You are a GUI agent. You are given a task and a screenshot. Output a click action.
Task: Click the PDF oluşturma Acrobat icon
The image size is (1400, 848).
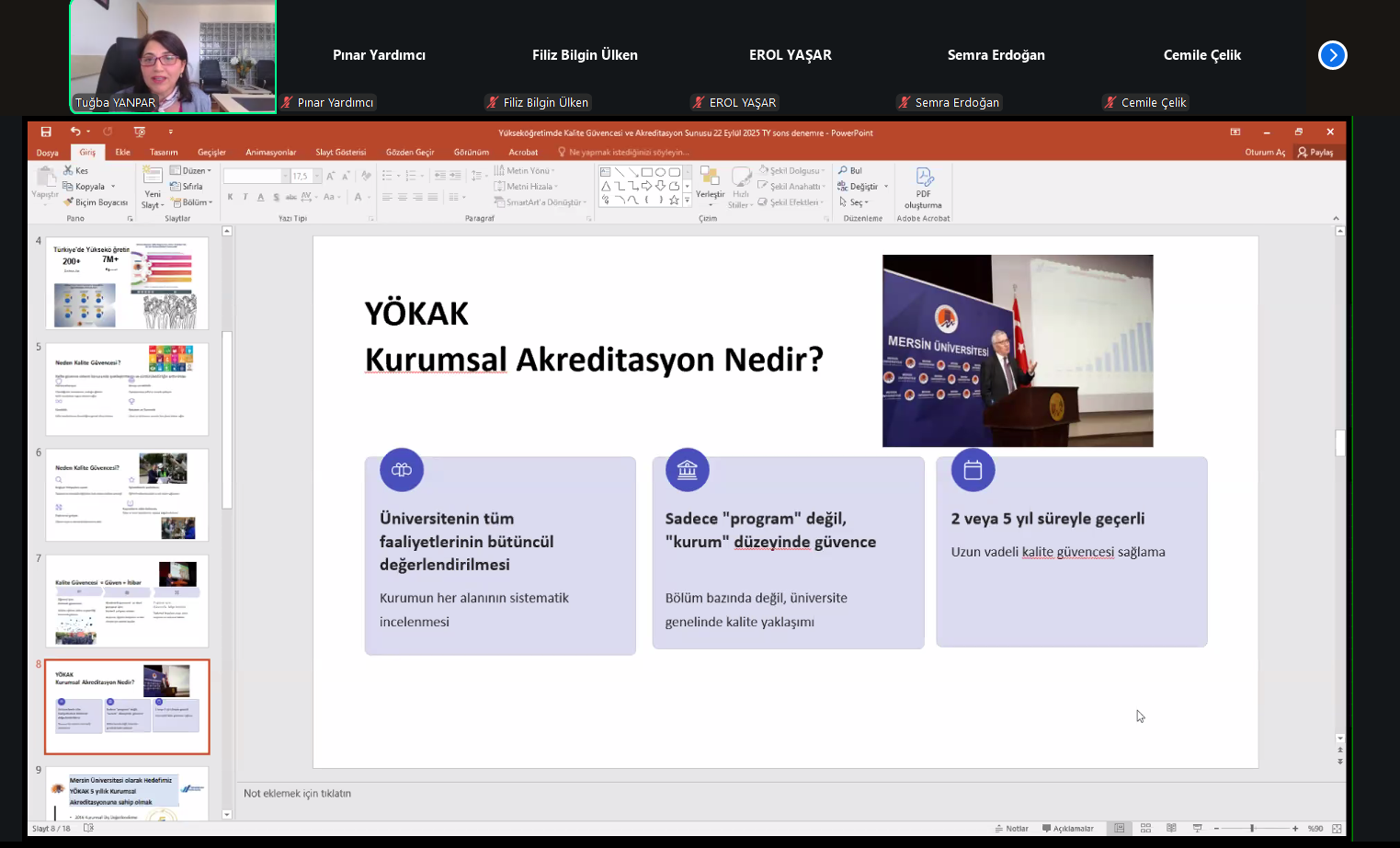(924, 177)
